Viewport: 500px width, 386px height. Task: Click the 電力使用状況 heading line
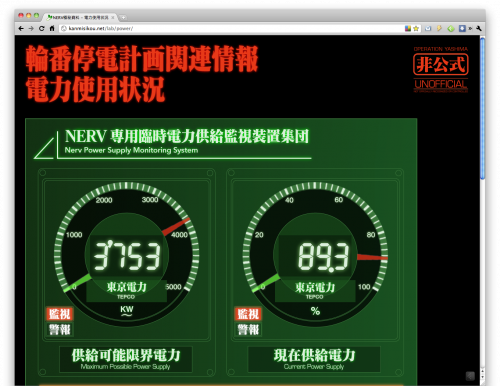95,89
